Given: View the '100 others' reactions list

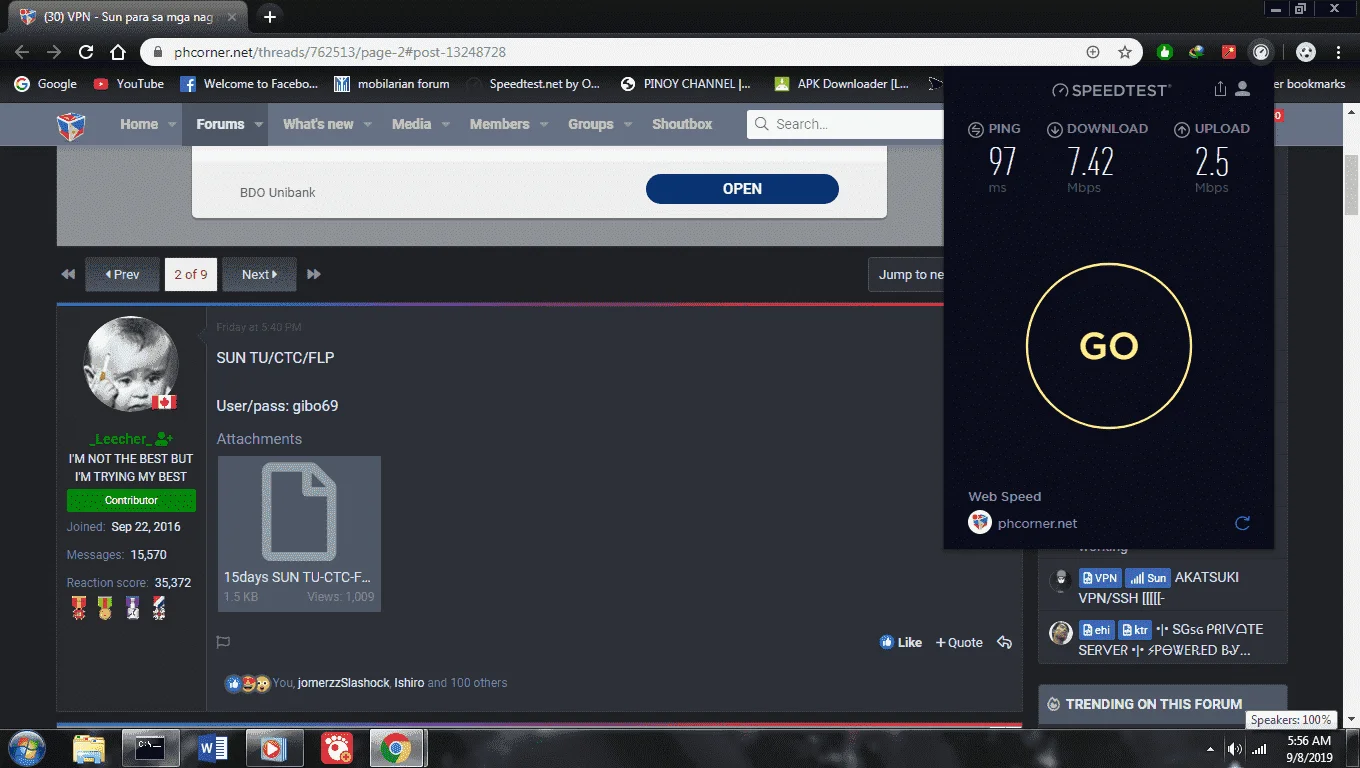Looking at the screenshot, I should tap(479, 683).
